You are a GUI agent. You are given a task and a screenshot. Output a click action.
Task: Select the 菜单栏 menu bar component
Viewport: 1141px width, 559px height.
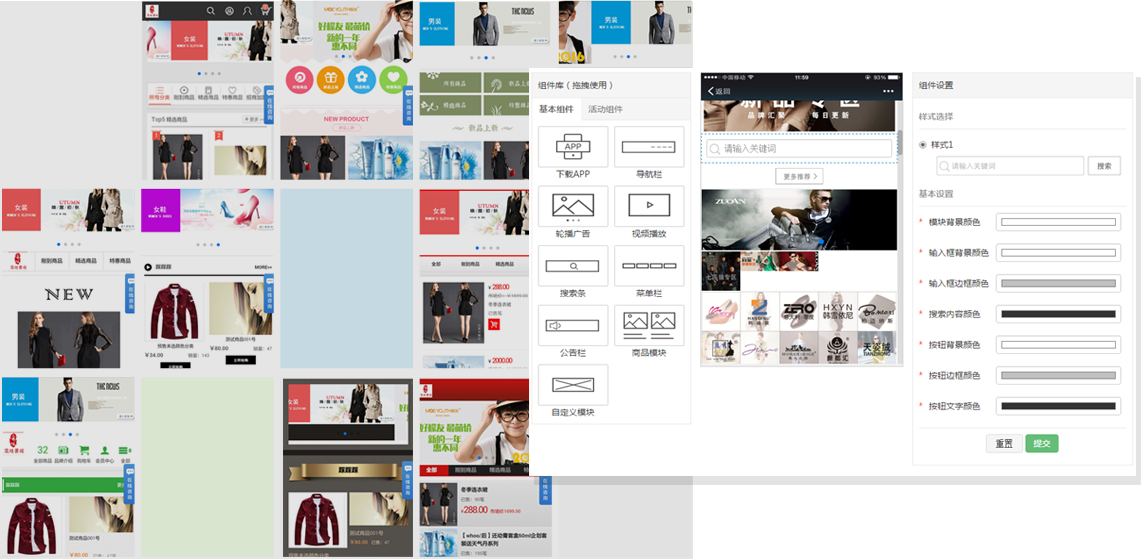coord(649,266)
